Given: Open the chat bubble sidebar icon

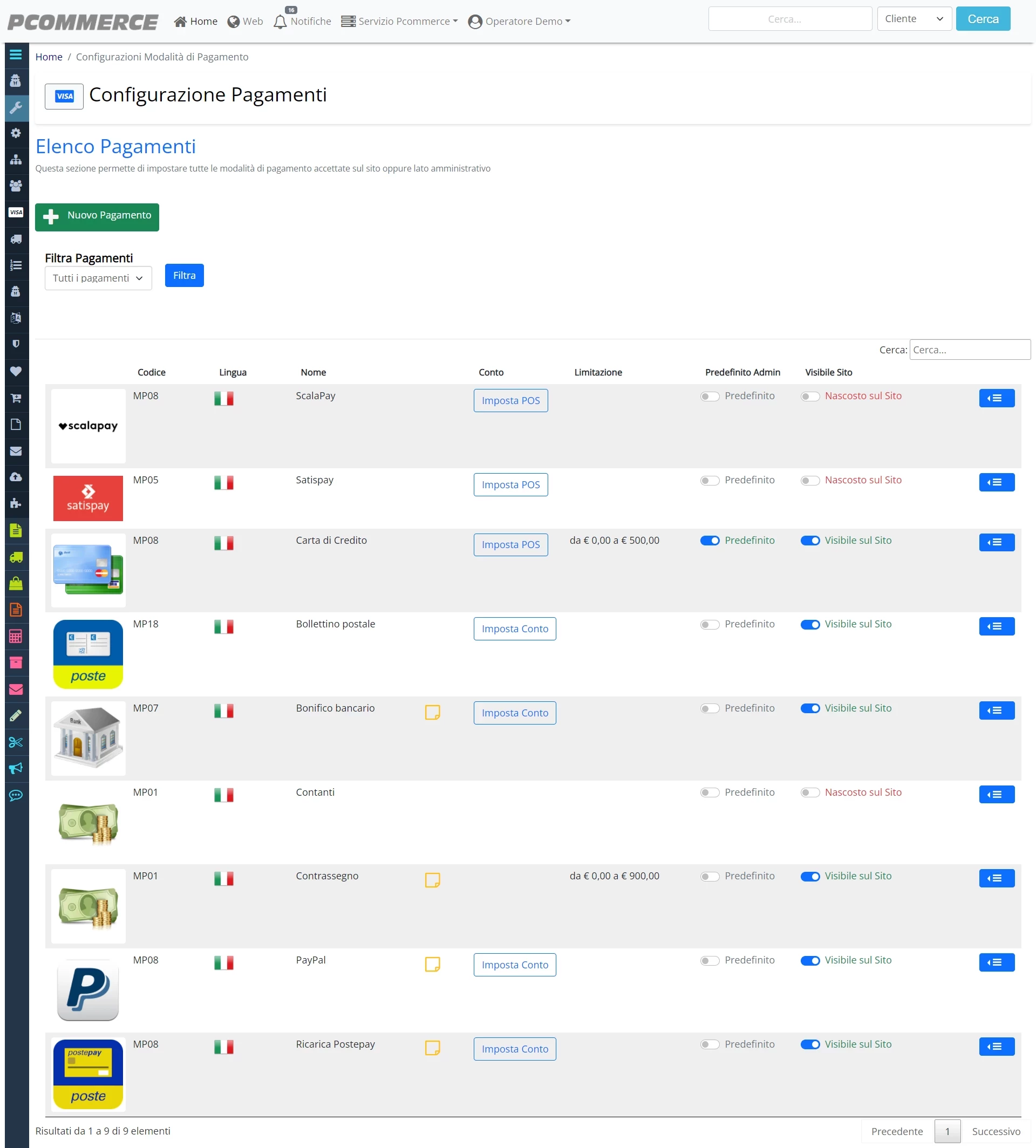Looking at the screenshot, I should click(16, 795).
